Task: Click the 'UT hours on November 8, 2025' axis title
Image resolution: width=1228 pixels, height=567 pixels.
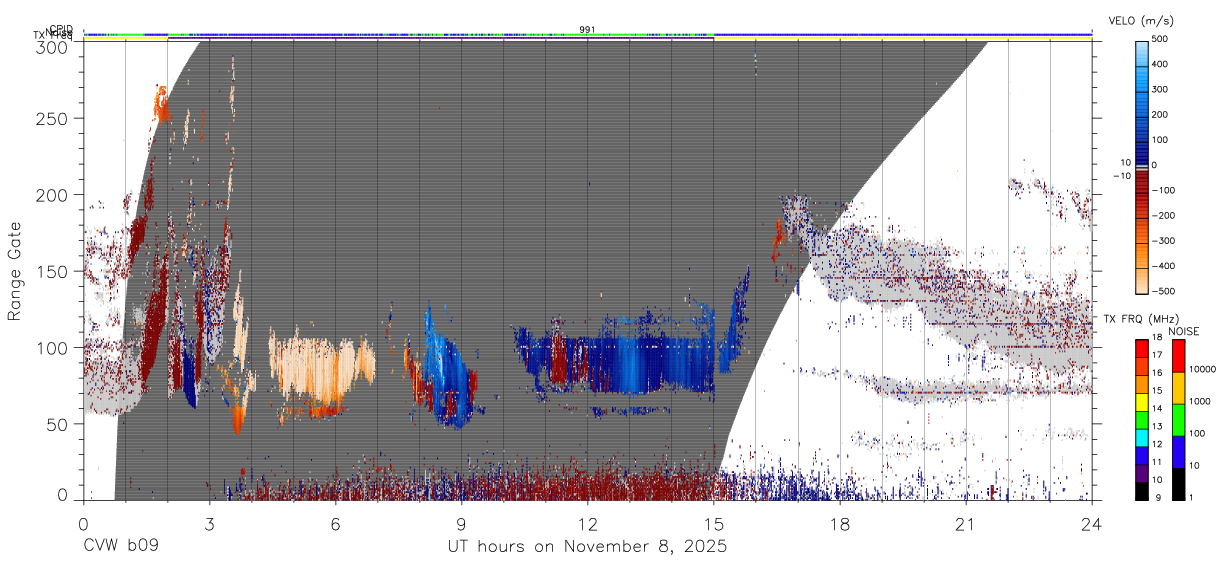Action: pyautogui.click(x=587, y=547)
